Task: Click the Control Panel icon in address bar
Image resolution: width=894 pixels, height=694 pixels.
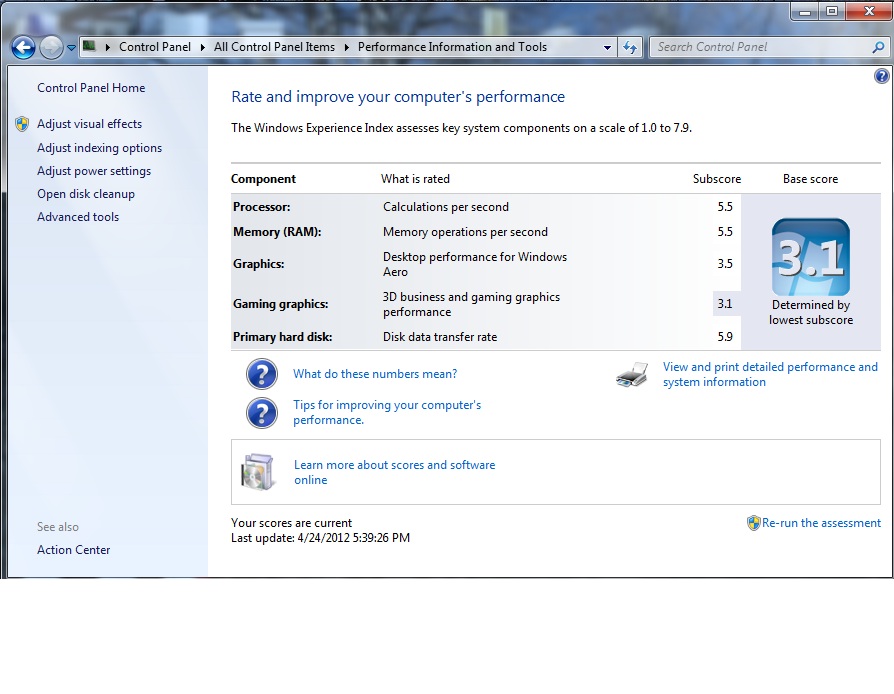Action: coord(89,46)
